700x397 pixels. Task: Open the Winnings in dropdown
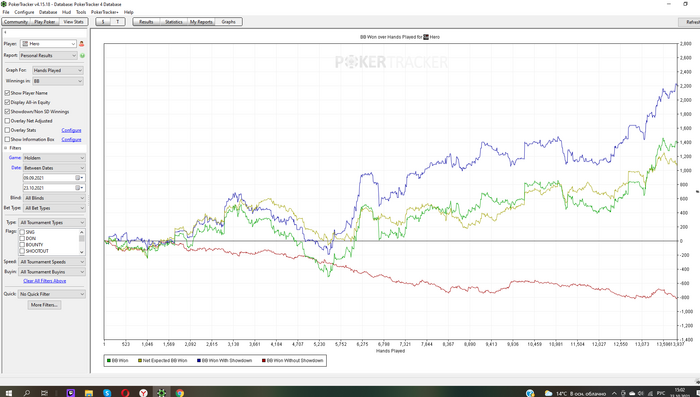[x=58, y=81]
